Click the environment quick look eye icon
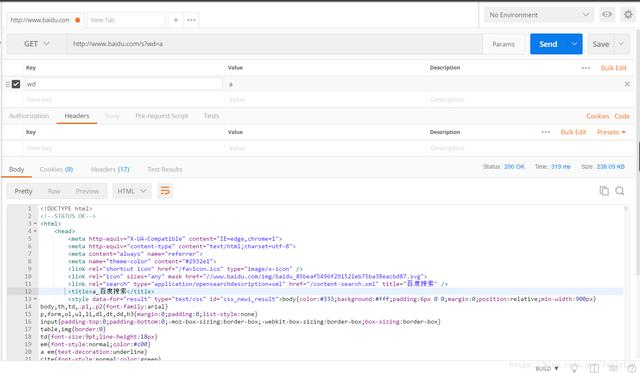Screen dimensions: 640x373 (607, 15)
